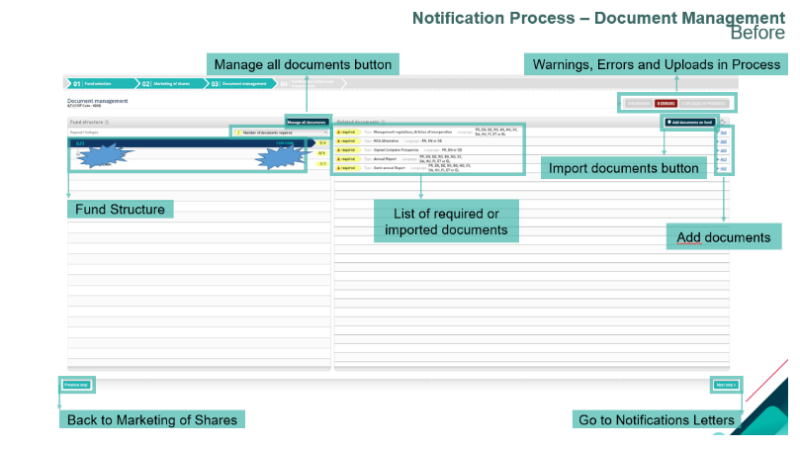The width and height of the screenshot is (800, 450).
Task: Show the red Errors indicator
Action: 666,102
